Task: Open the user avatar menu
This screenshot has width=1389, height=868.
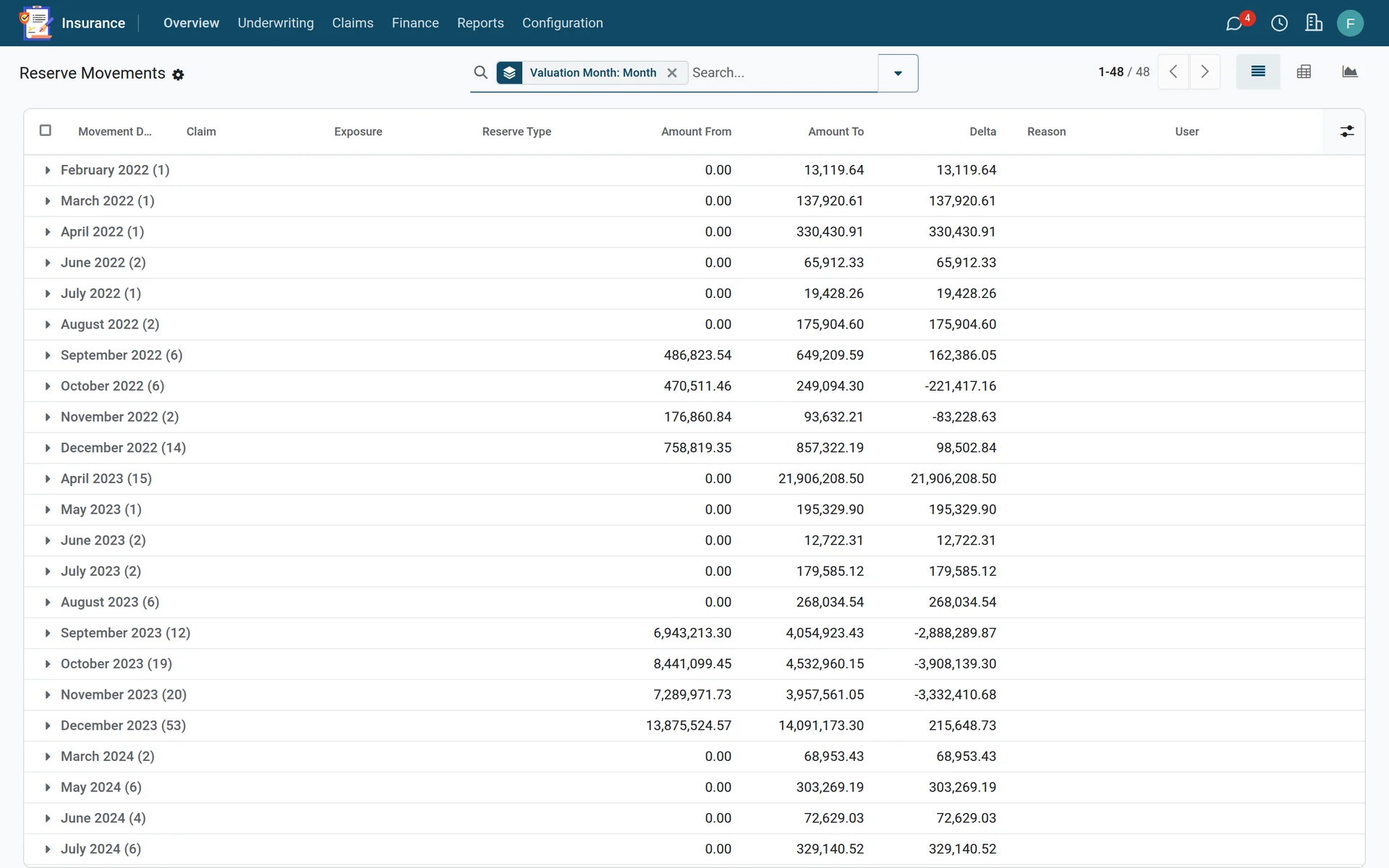Action: coord(1350,23)
